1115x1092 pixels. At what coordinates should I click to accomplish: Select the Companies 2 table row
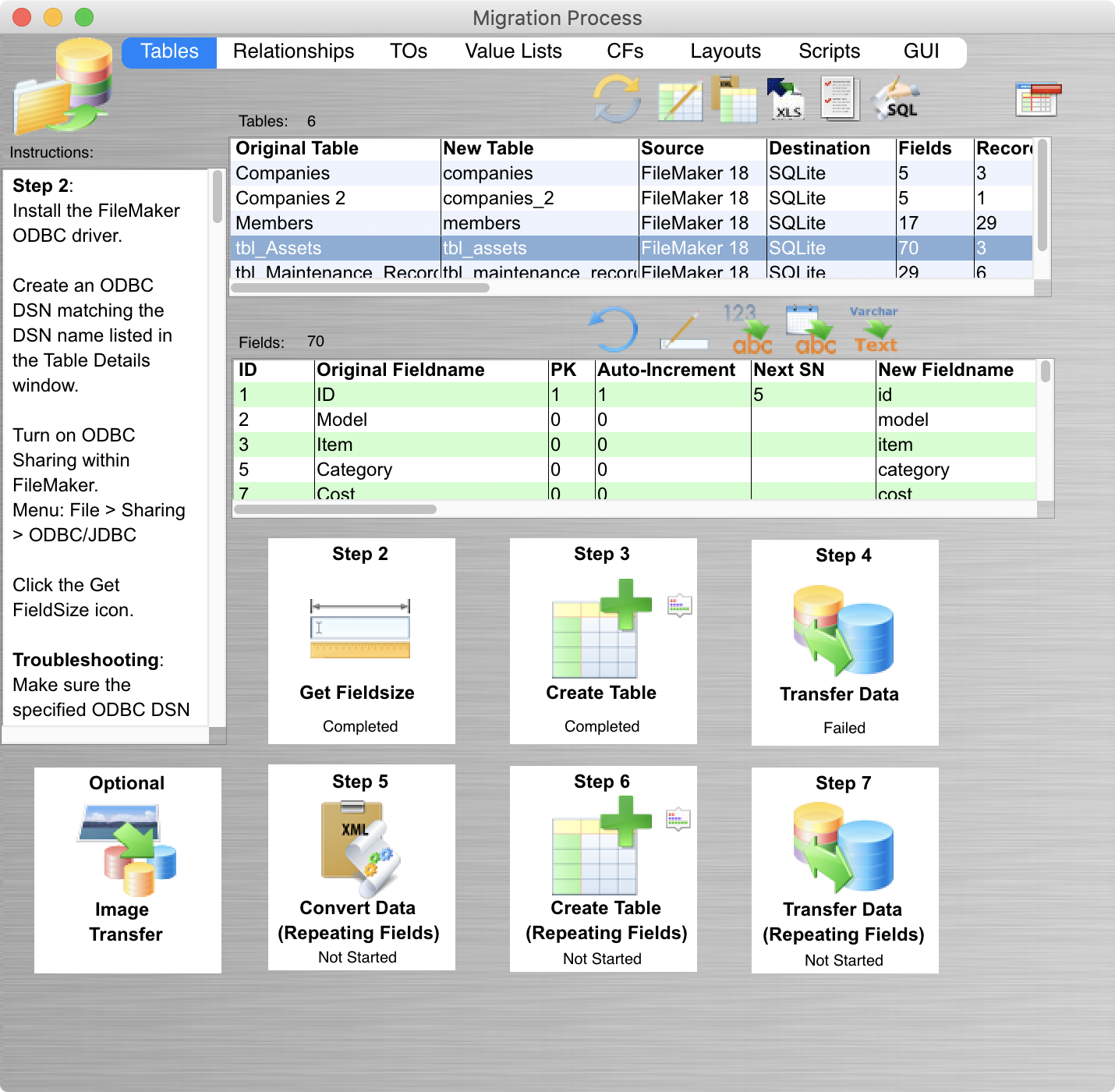click(x=632, y=198)
